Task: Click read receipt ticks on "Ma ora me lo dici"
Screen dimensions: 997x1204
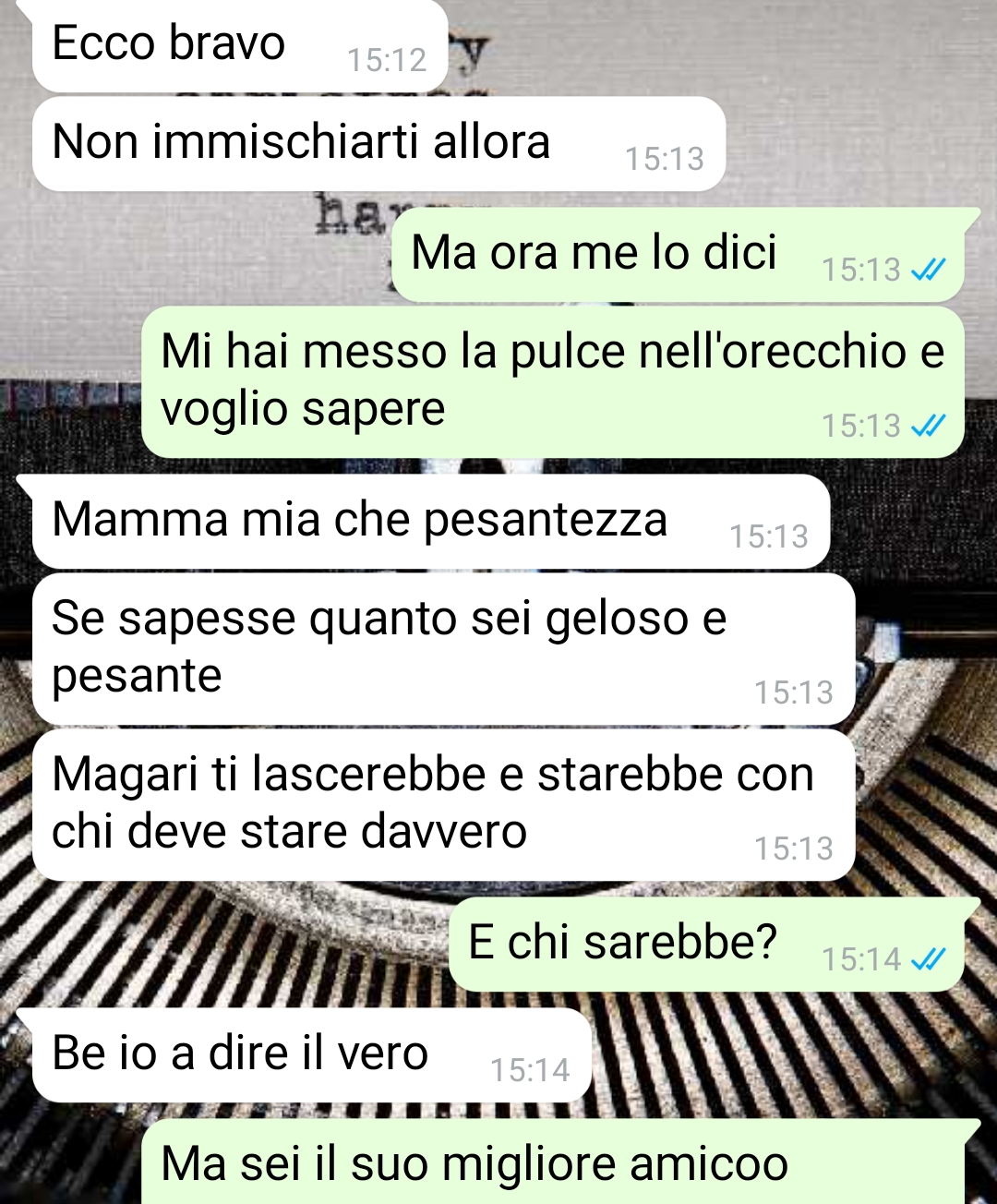Action: tap(928, 270)
